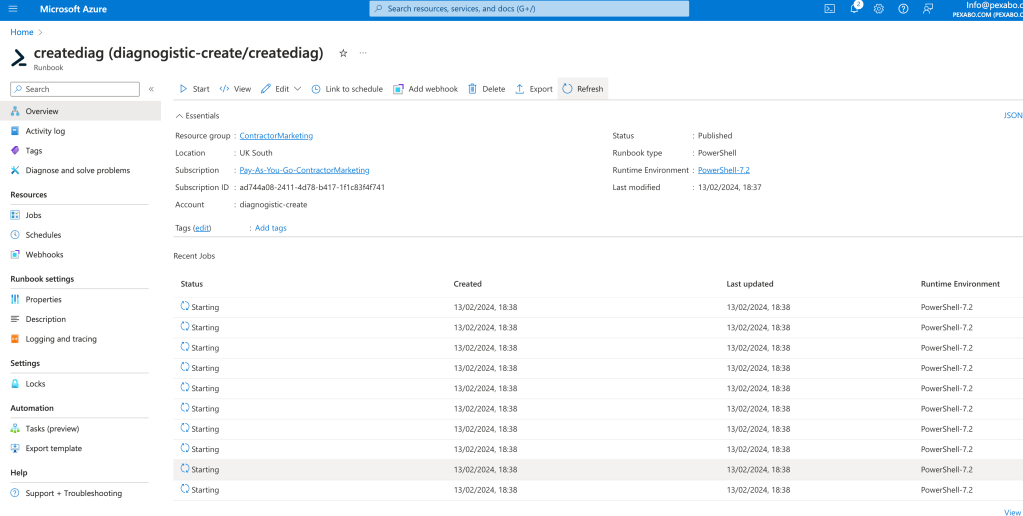Open Cloud Shell from the top bar

point(829,9)
